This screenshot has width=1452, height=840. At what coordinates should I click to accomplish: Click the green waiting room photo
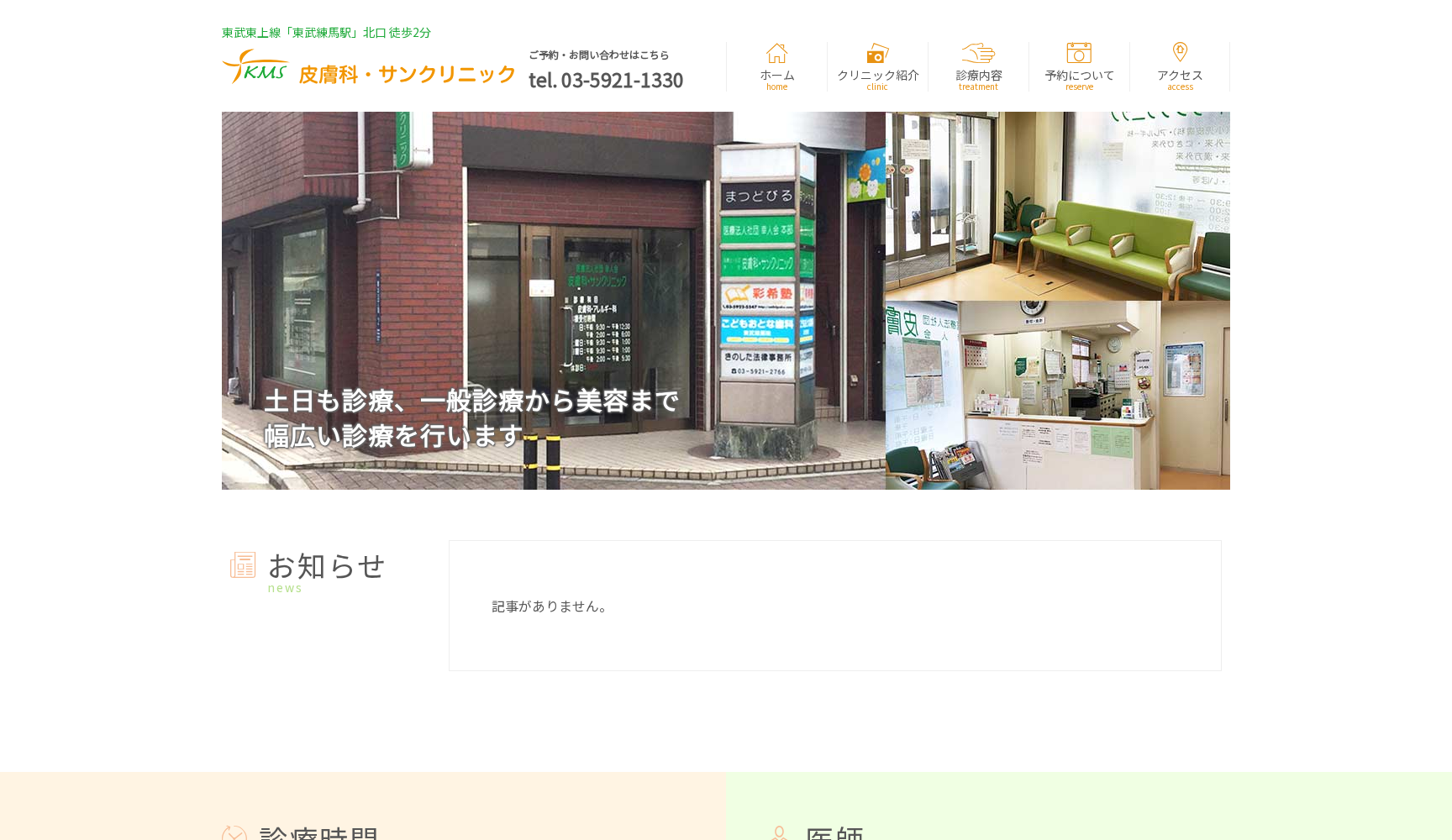tap(1057, 206)
